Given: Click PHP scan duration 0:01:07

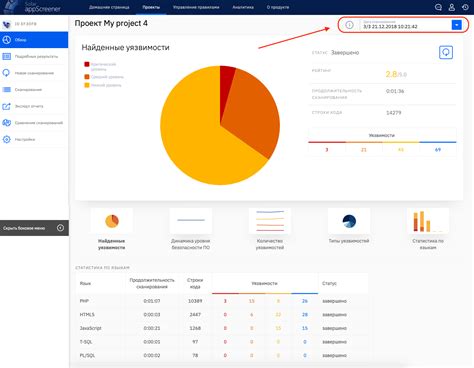Looking at the screenshot, I should (x=152, y=301).
